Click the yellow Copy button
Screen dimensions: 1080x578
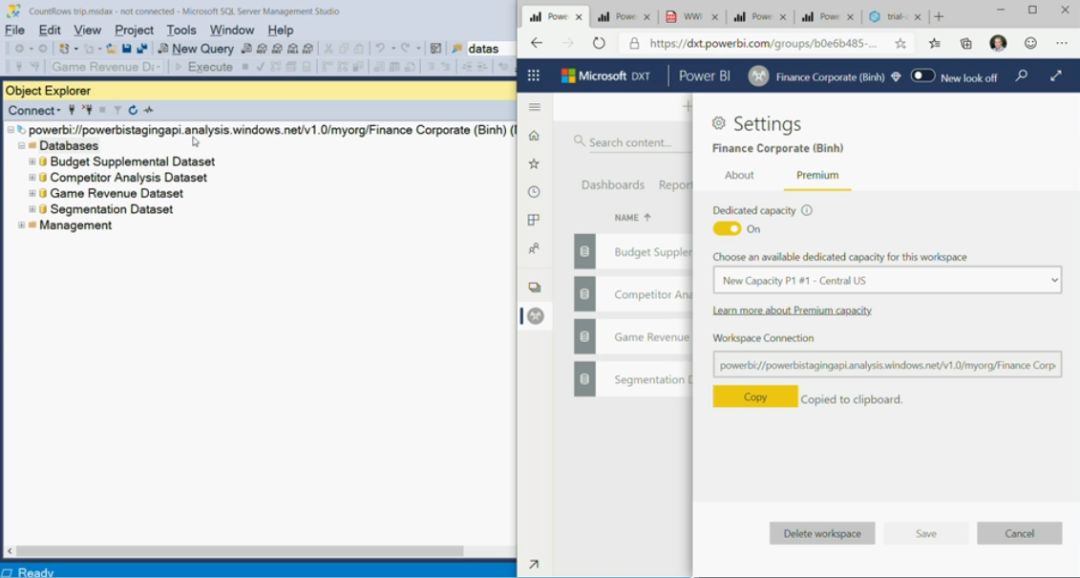click(755, 397)
